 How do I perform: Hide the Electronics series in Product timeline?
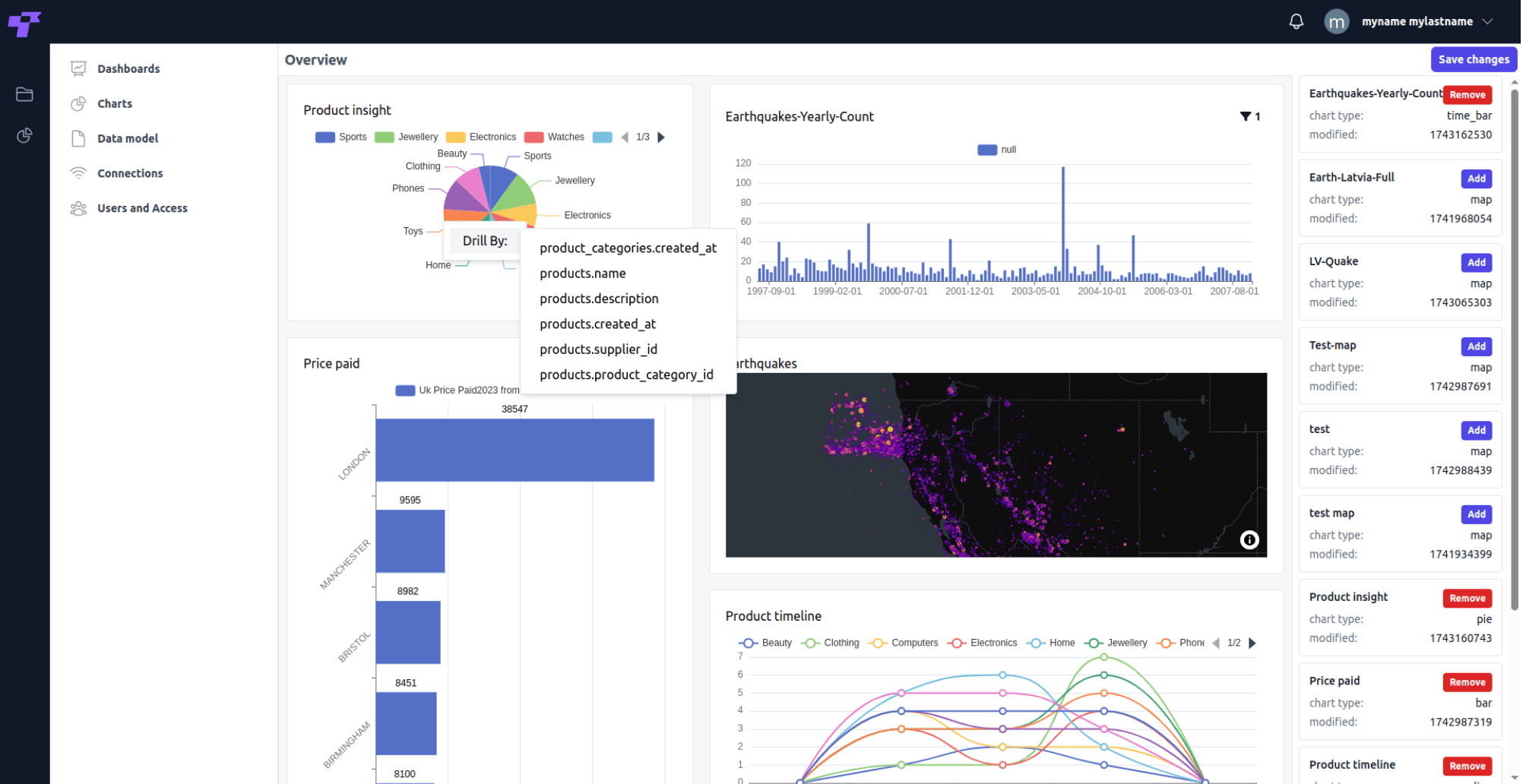tap(983, 642)
